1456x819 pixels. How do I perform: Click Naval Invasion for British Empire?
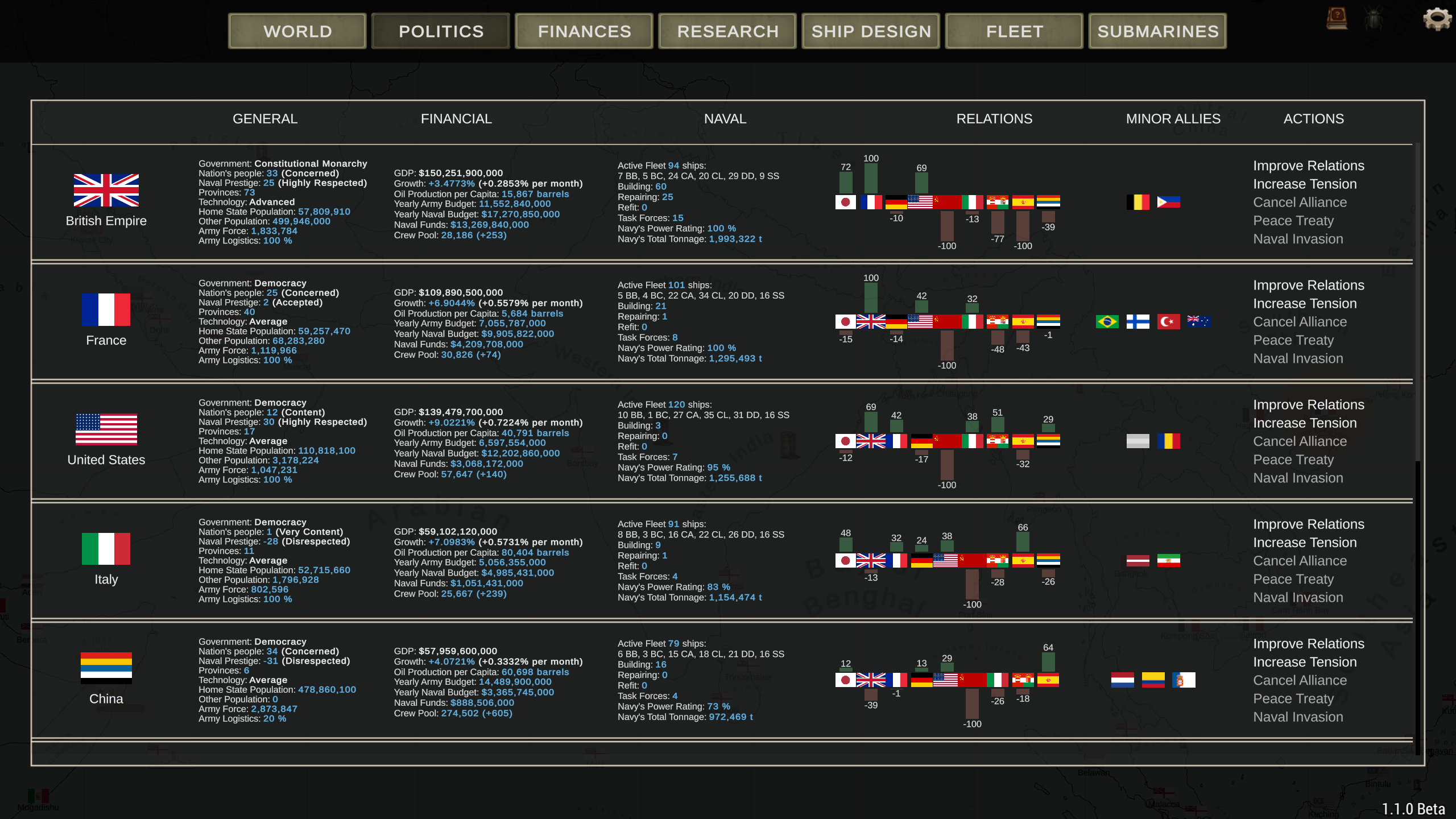[1298, 239]
